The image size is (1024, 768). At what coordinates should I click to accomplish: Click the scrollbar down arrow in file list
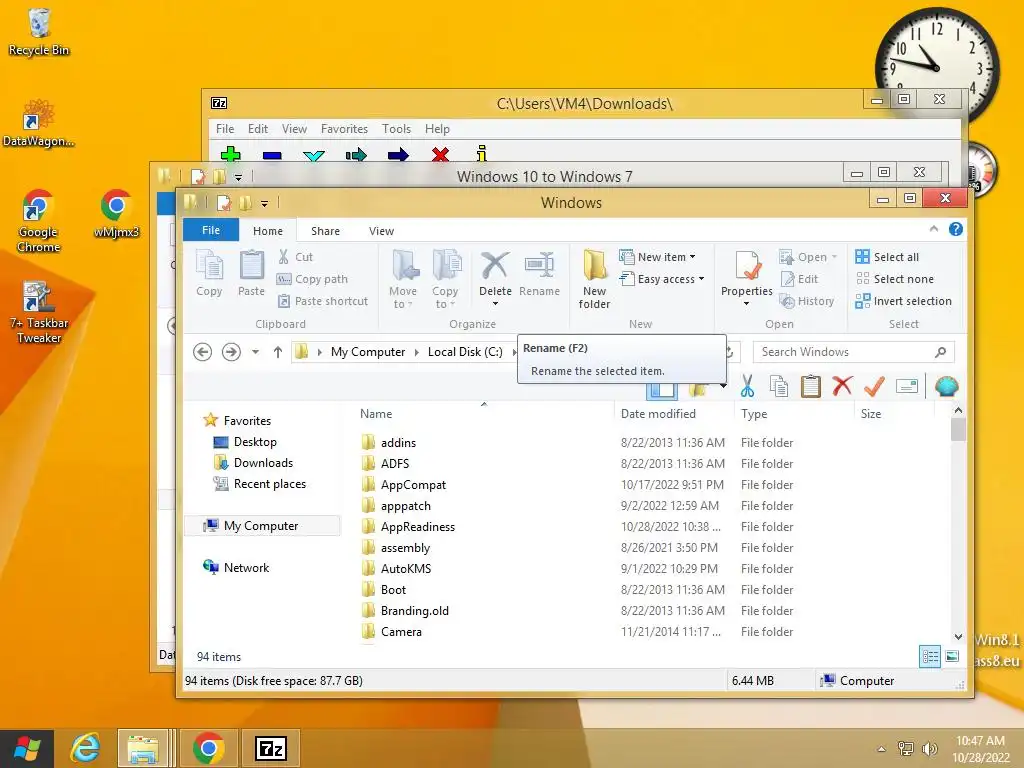point(958,637)
